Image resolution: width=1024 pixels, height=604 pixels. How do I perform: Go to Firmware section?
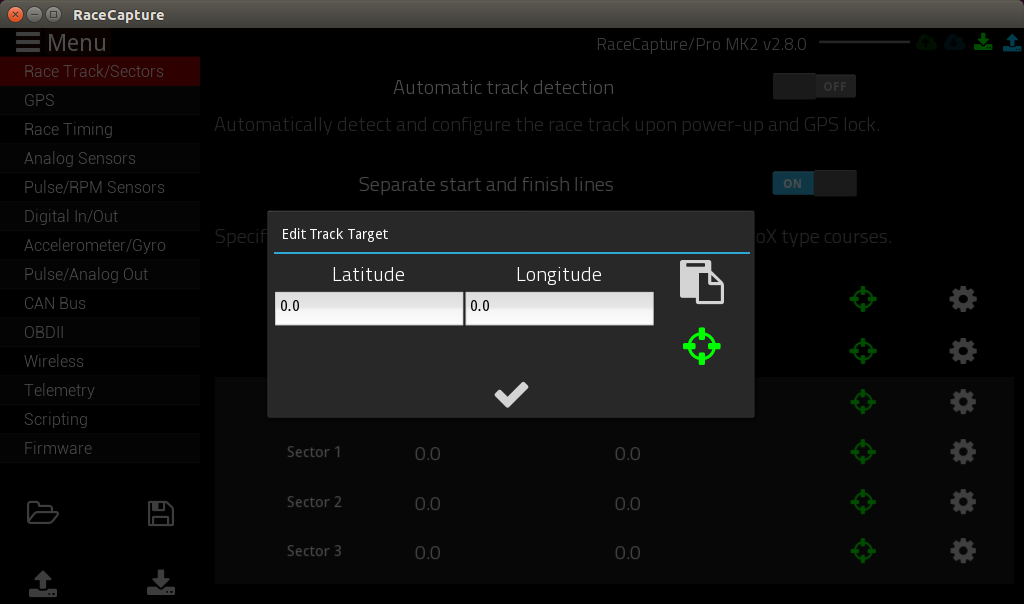(100, 449)
